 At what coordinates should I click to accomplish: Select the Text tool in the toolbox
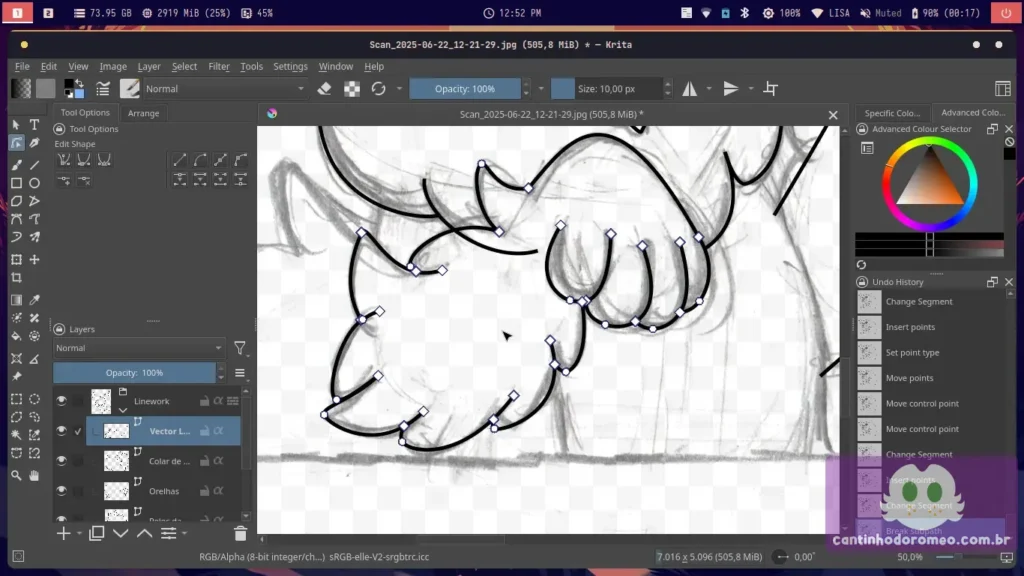(35, 124)
